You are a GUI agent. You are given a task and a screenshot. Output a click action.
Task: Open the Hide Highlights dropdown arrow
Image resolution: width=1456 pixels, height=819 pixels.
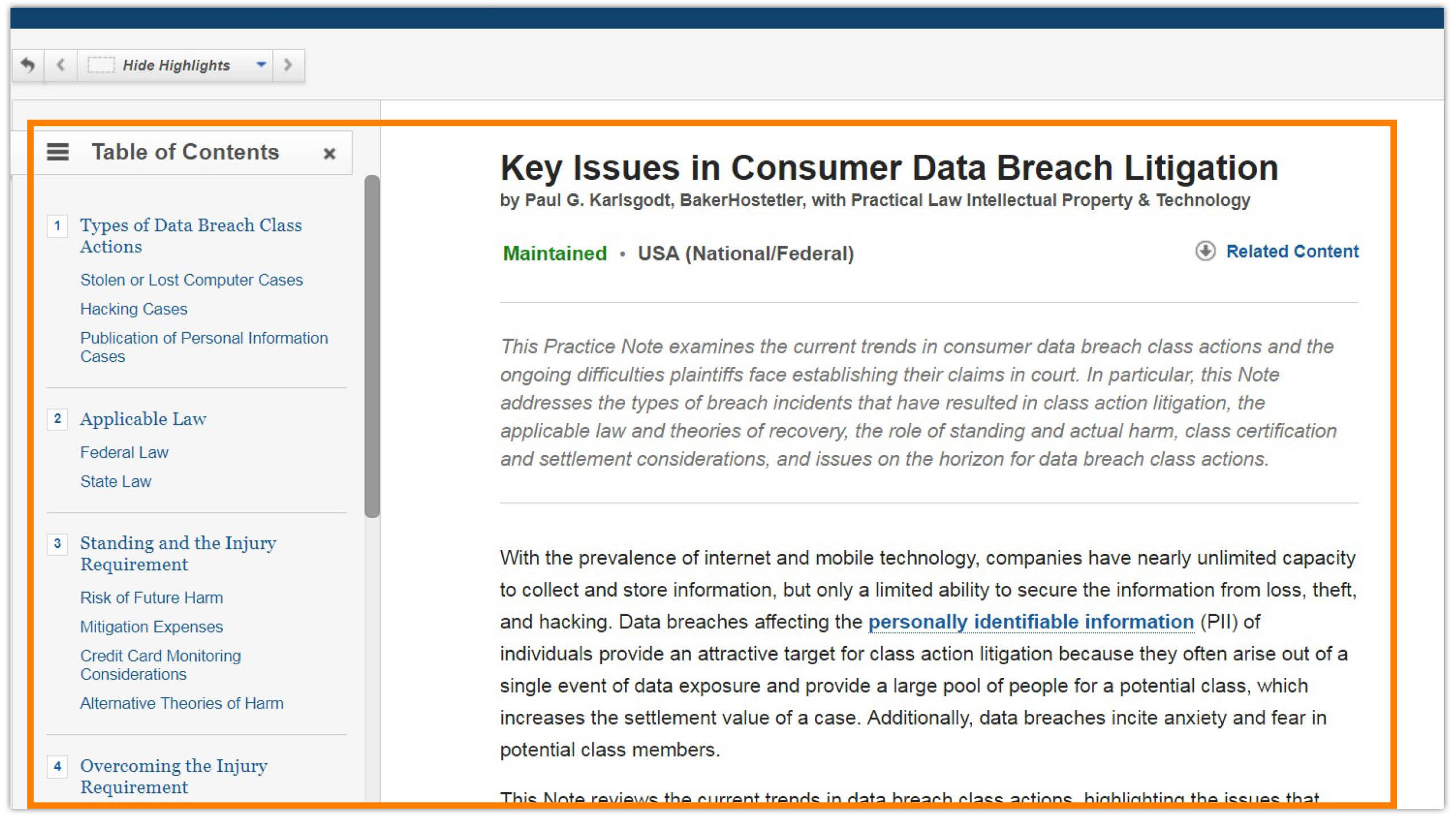pyautogui.click(x=261, y=64)
